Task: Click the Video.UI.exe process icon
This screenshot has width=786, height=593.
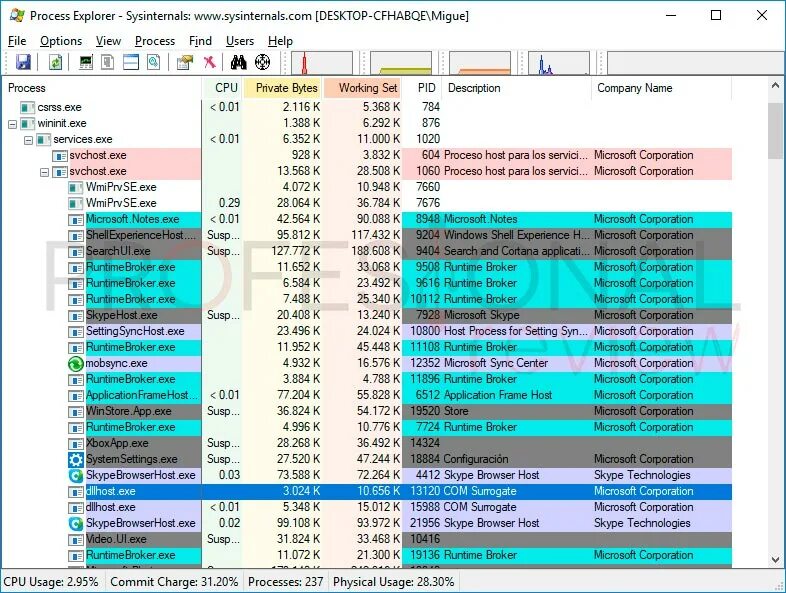Action: click(x=76, y=540)
